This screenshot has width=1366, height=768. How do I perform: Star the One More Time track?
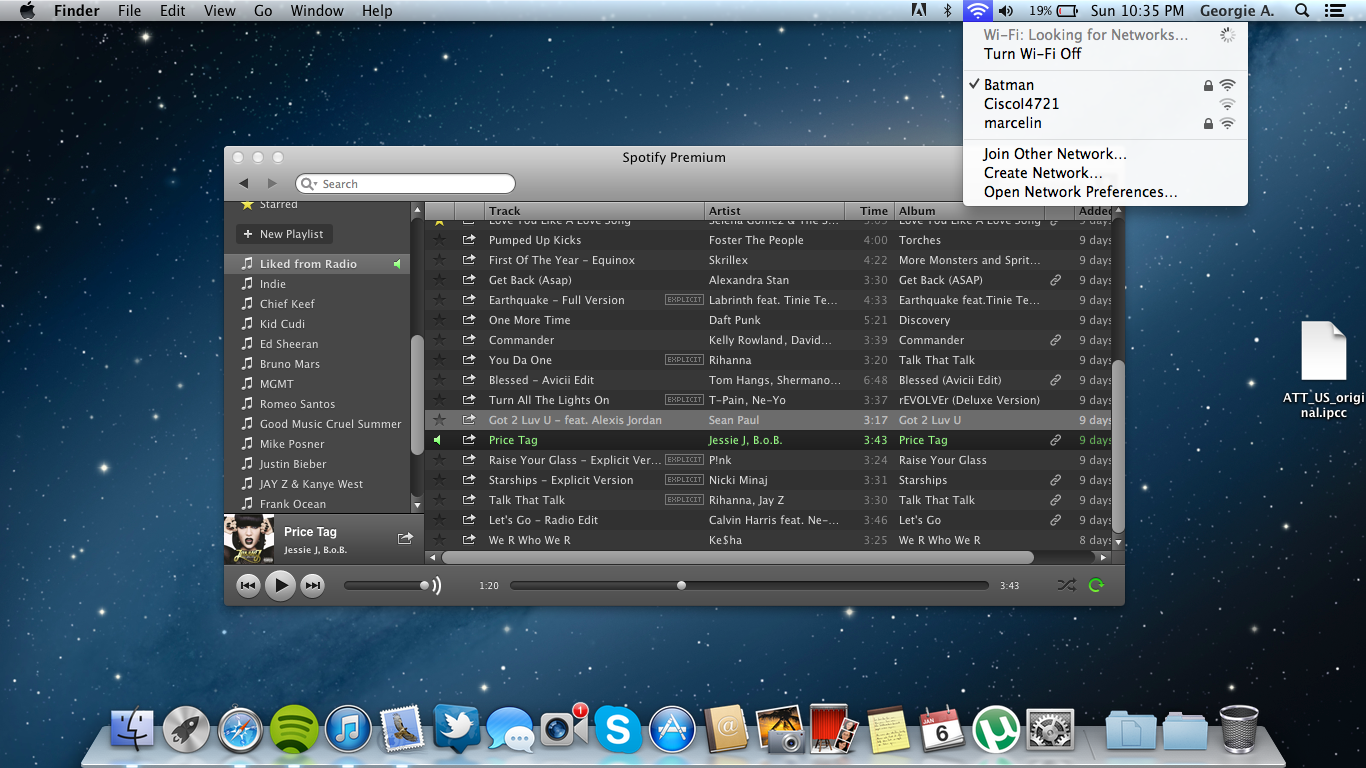(x=439, y=320)
